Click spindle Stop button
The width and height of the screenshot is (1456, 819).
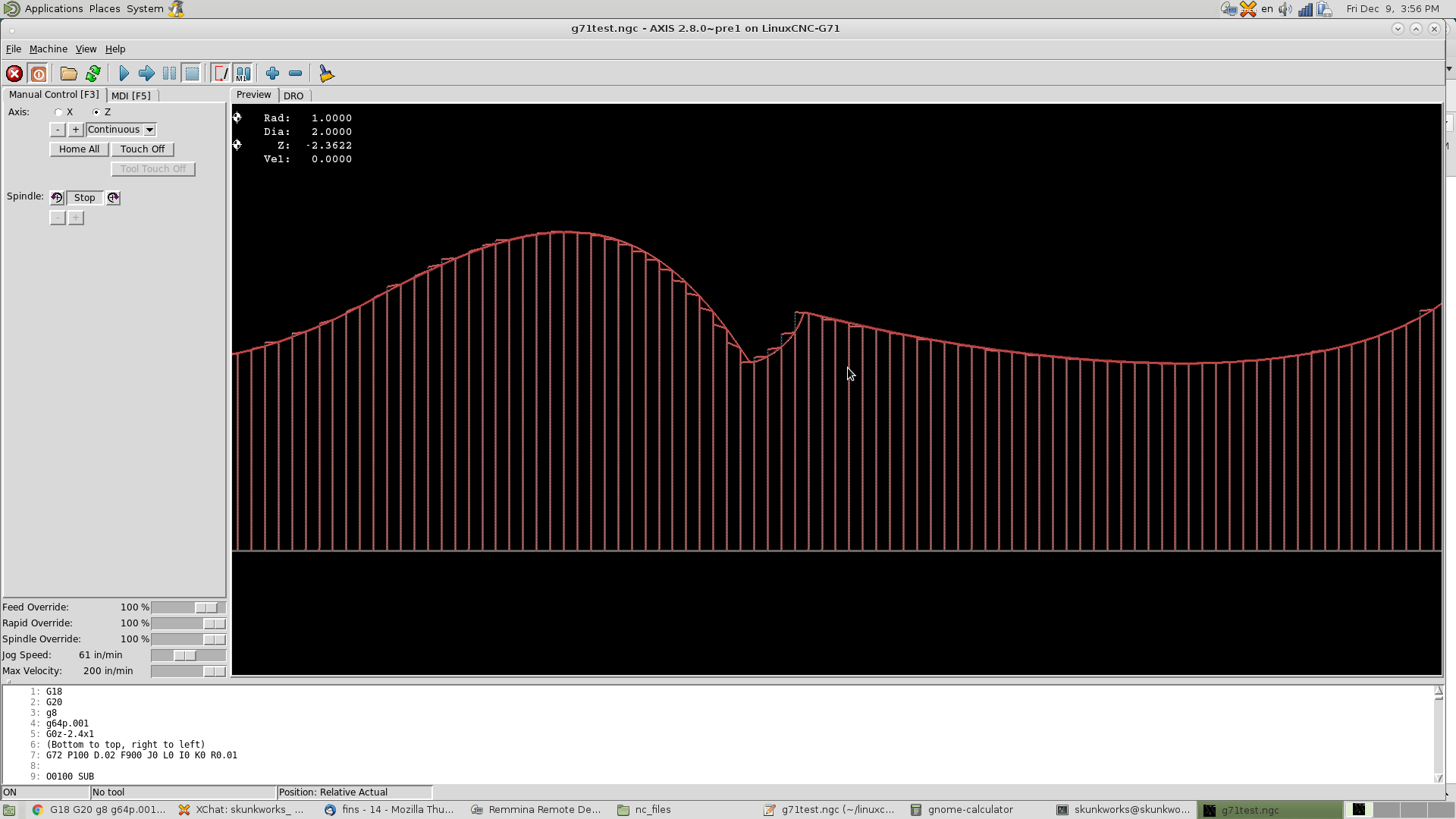click(x=85, y=198)
